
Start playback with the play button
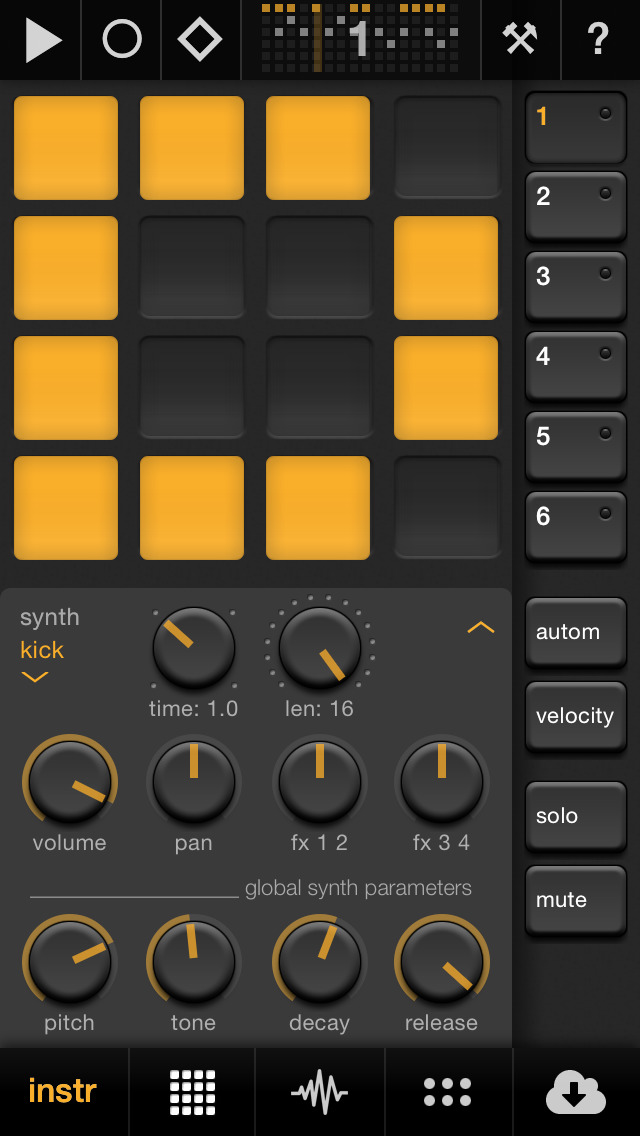[43, 39]
